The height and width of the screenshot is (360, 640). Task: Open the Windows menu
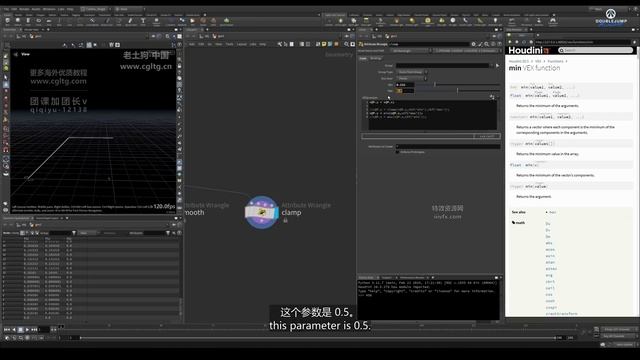(x=49, y=9)
